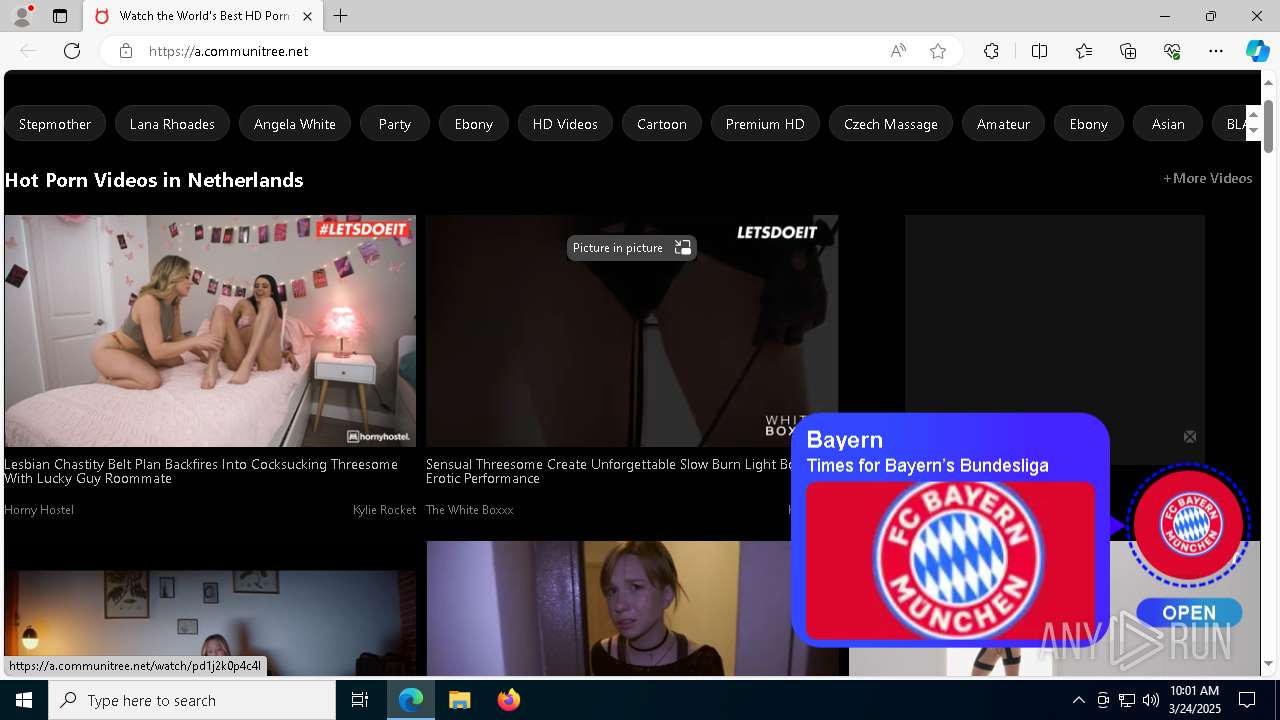
Task: Click the large FC Bayern logo banner
Action: tap(950, 561)
